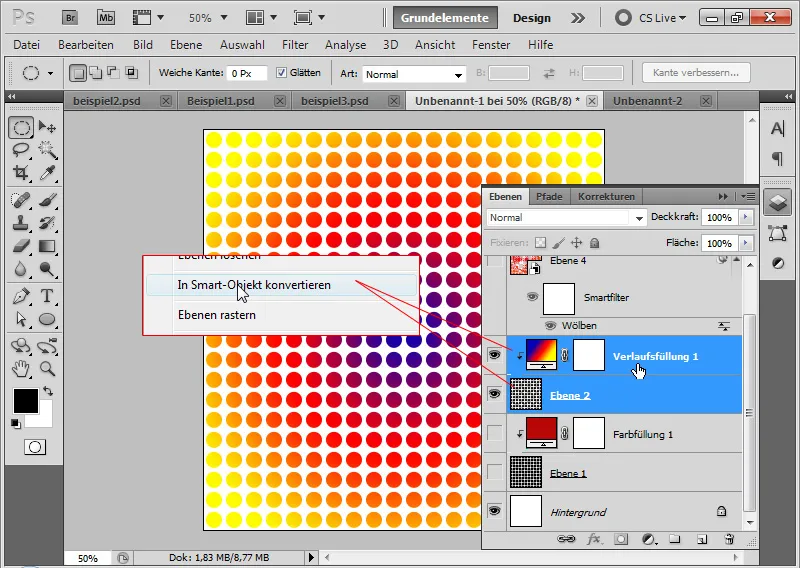Click Kante verbessern button

pyautogui.click(x=696, y=72)
